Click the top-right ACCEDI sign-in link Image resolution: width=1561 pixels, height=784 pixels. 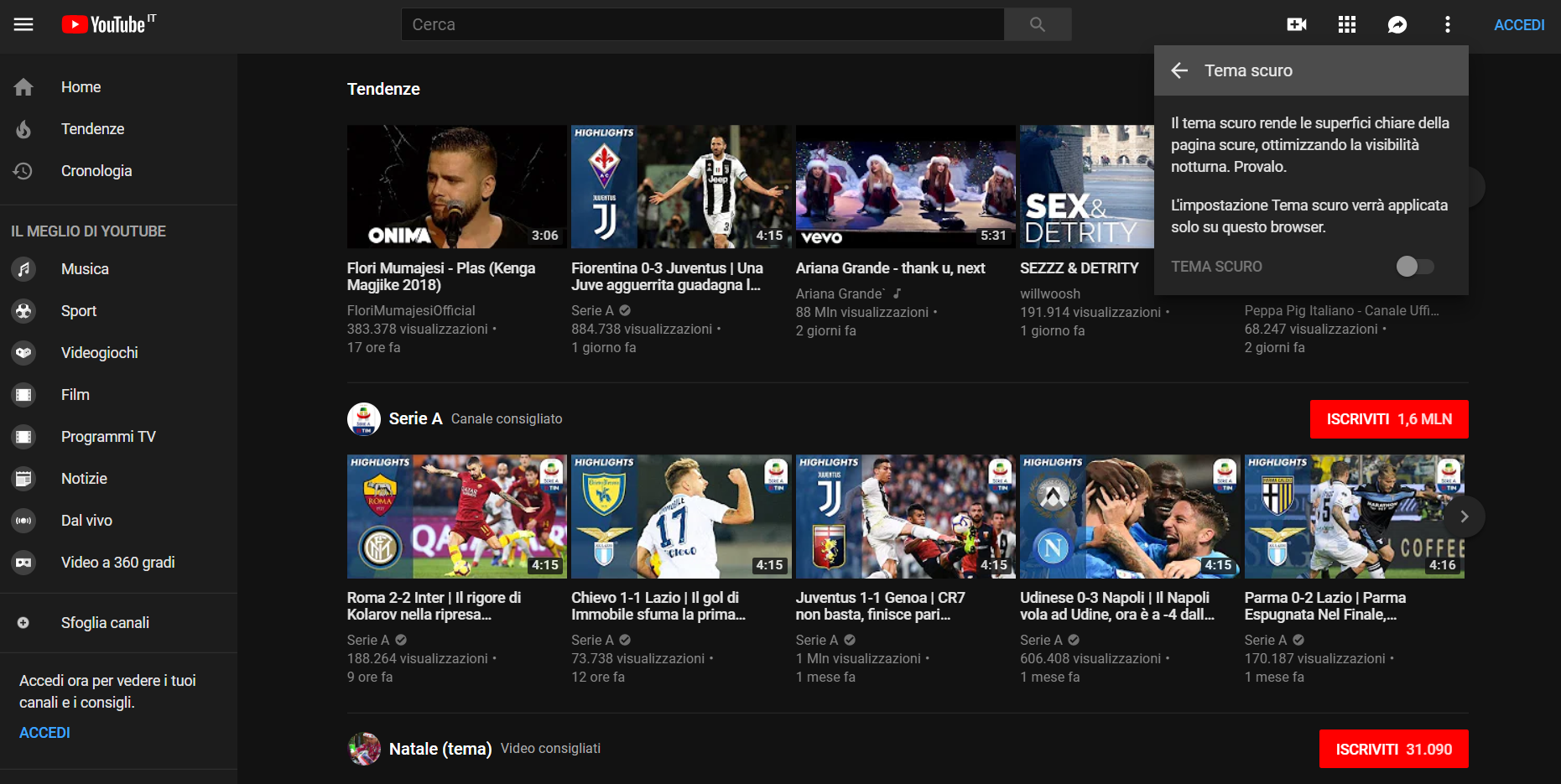pos(1518,25)
